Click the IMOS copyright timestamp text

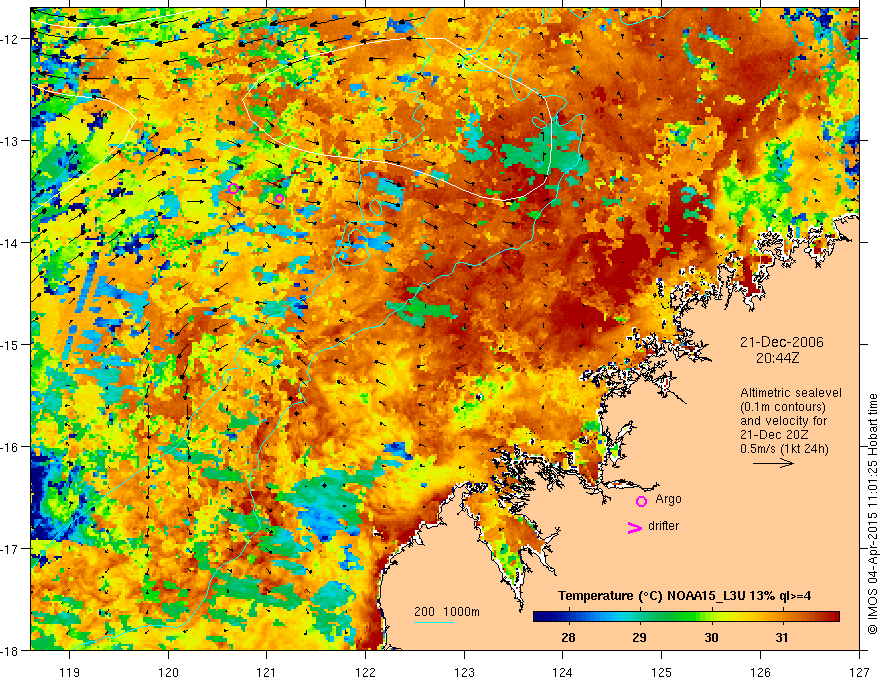[x=872, y=512]
